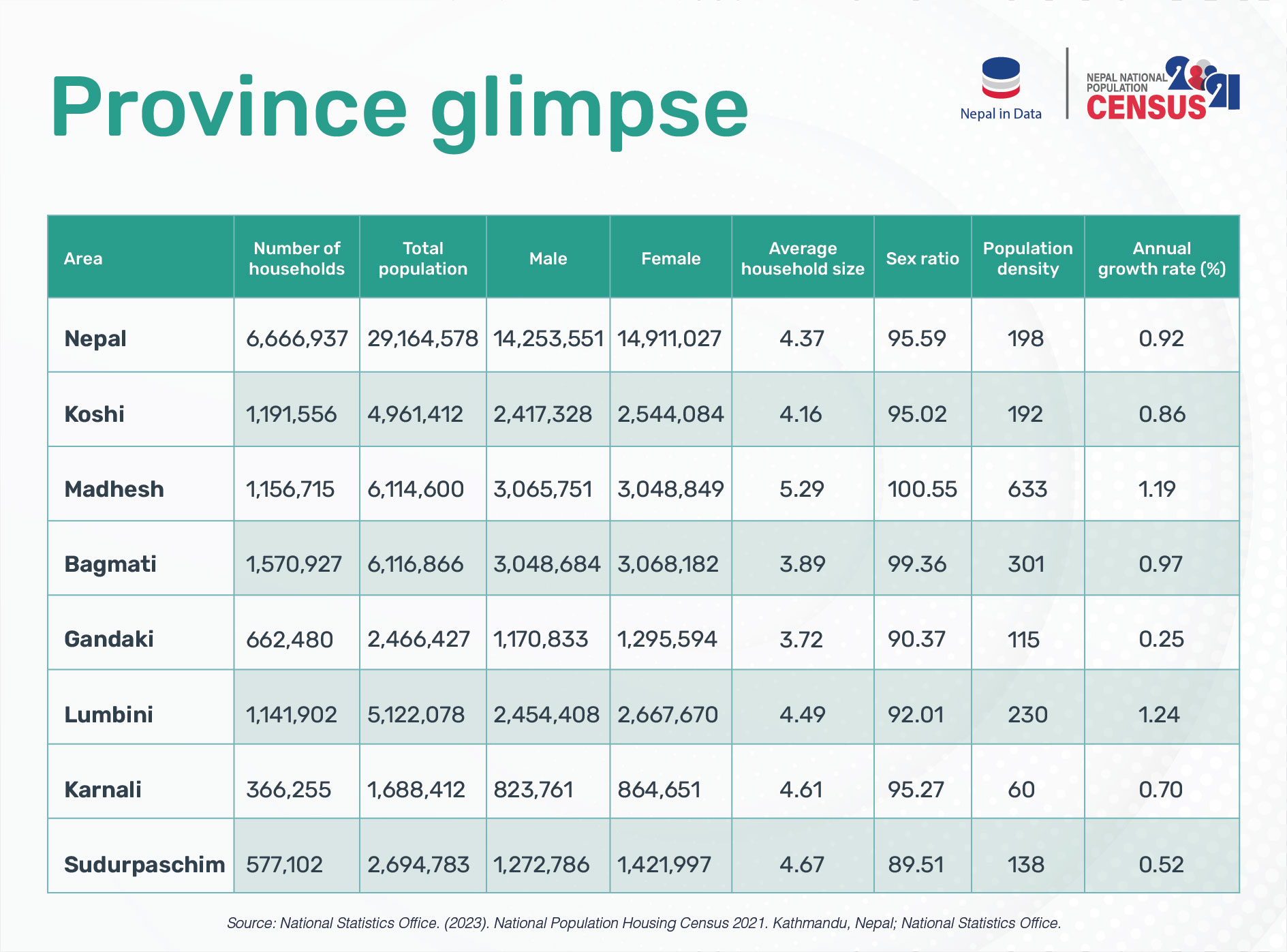Click Bagmati total population 6,116,866
The width and height of the screenshot is (1287, 952).
pyautogui.click(x=416, y=564)
